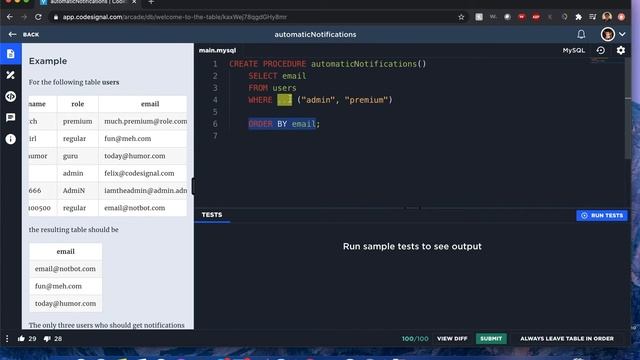640x360 pixels.
Task: Click email@notbot.com in the result table
Action: (x=65, y=269)
